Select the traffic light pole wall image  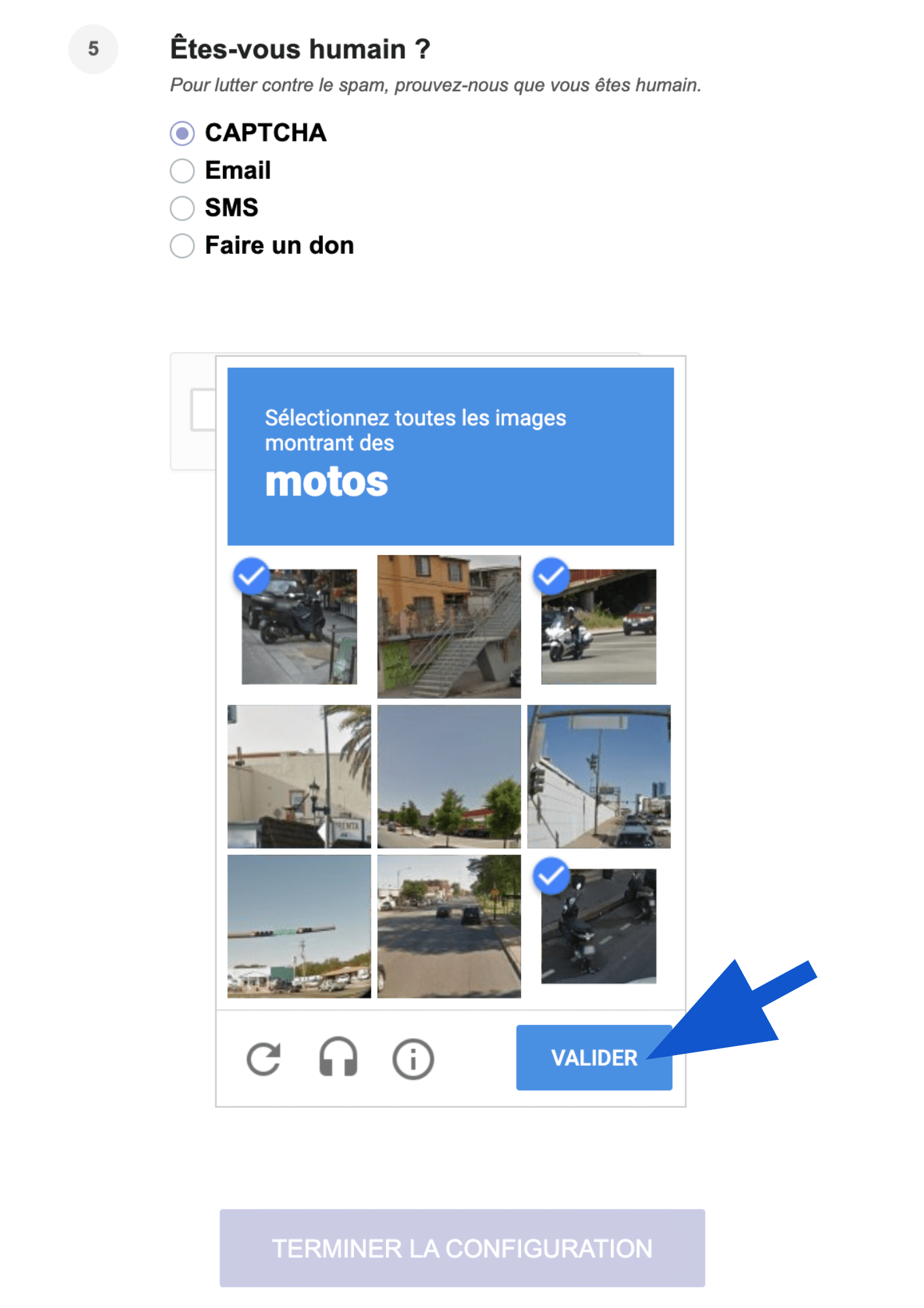pyautogui.click(x=599, y=777)
